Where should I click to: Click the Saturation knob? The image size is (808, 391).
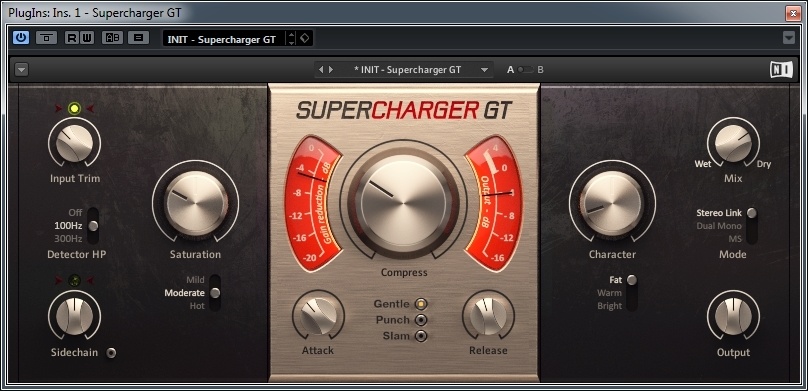[196, 202]
